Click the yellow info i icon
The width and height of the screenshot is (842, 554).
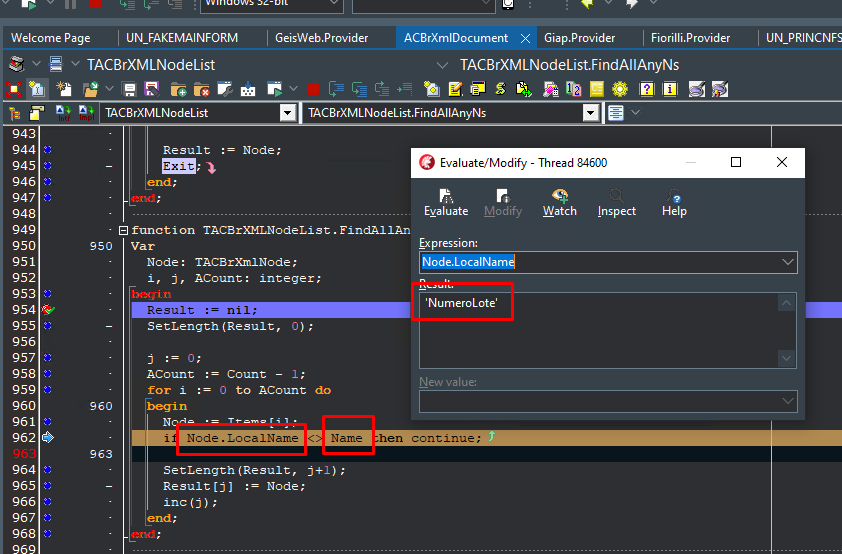670,89
